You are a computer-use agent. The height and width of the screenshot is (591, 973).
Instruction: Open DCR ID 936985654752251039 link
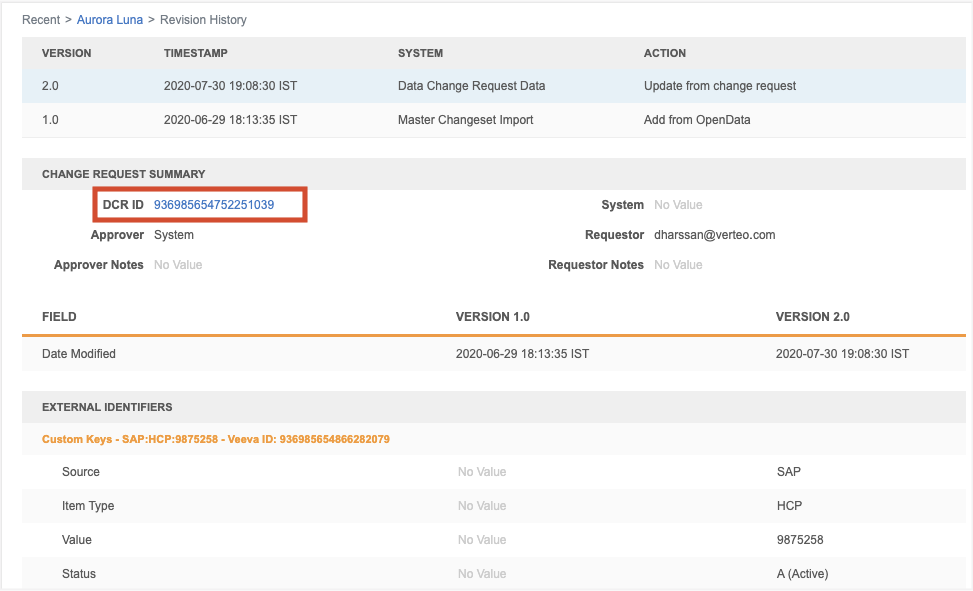point(213,205)
